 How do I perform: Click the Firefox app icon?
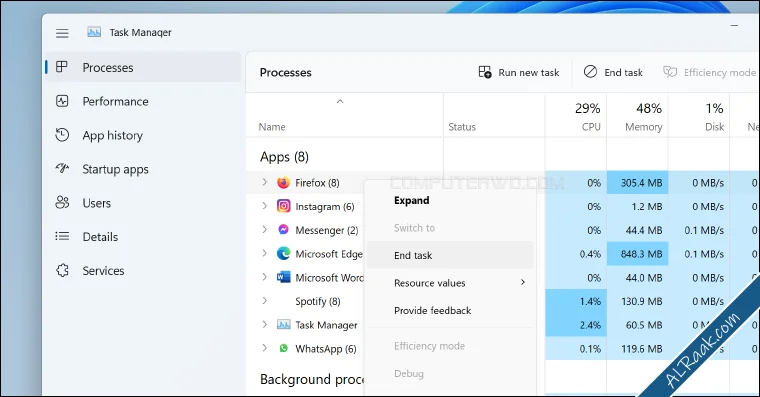pos(284,183)
